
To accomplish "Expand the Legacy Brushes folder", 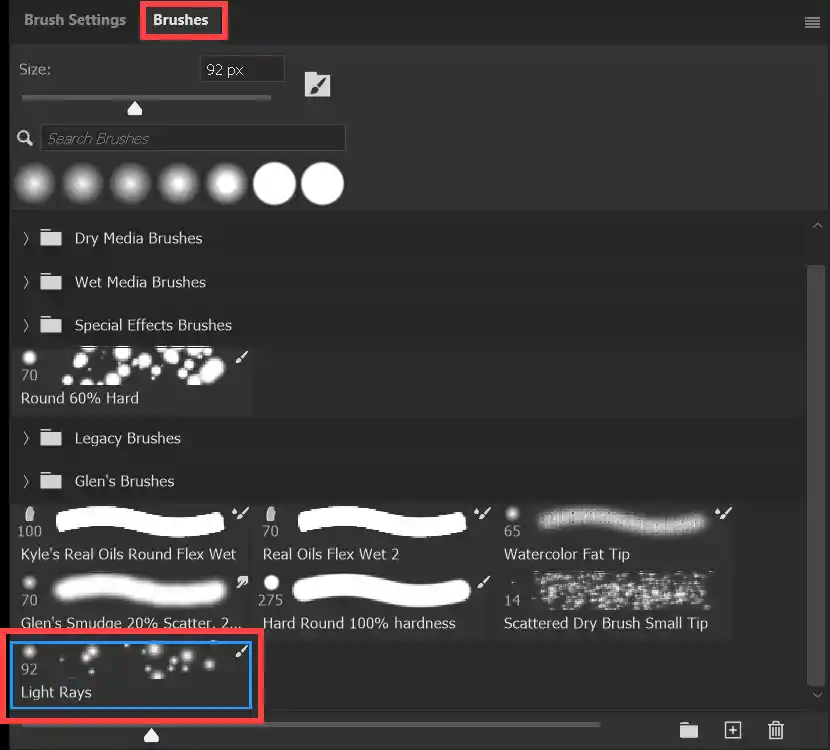I will click(27, 438).
